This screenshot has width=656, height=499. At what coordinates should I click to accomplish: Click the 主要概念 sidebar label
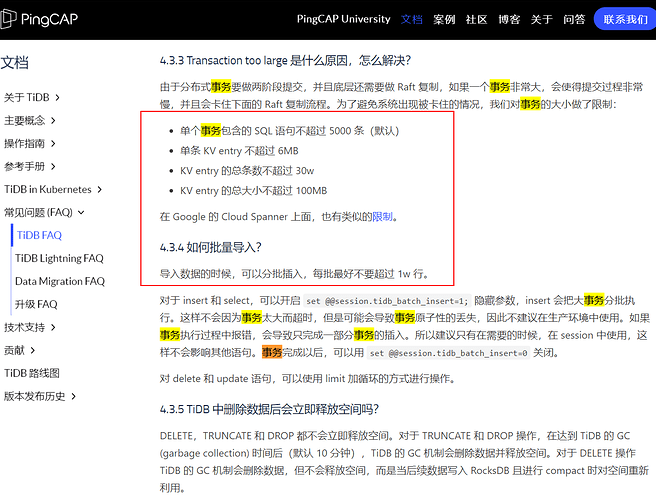click(24, 120)
